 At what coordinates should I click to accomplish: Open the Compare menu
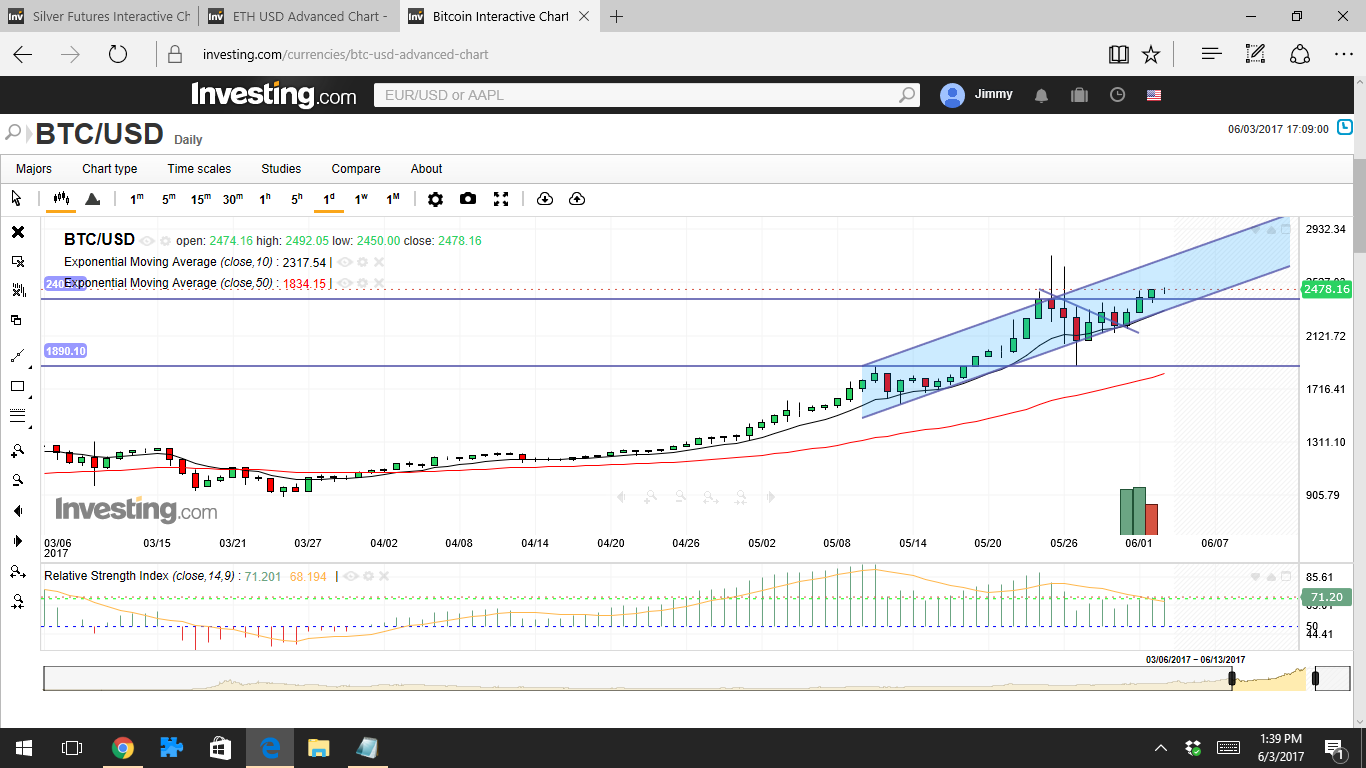coord(356,169)
